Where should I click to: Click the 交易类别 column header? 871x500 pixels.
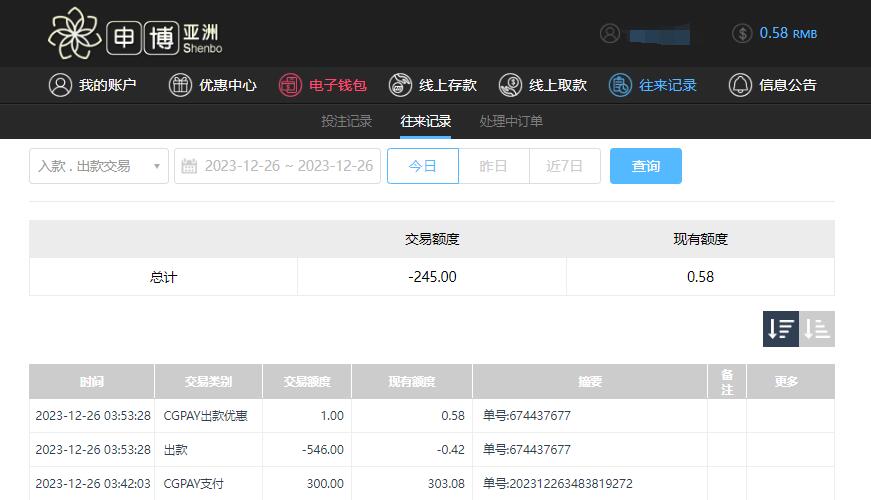pos(208,382)
